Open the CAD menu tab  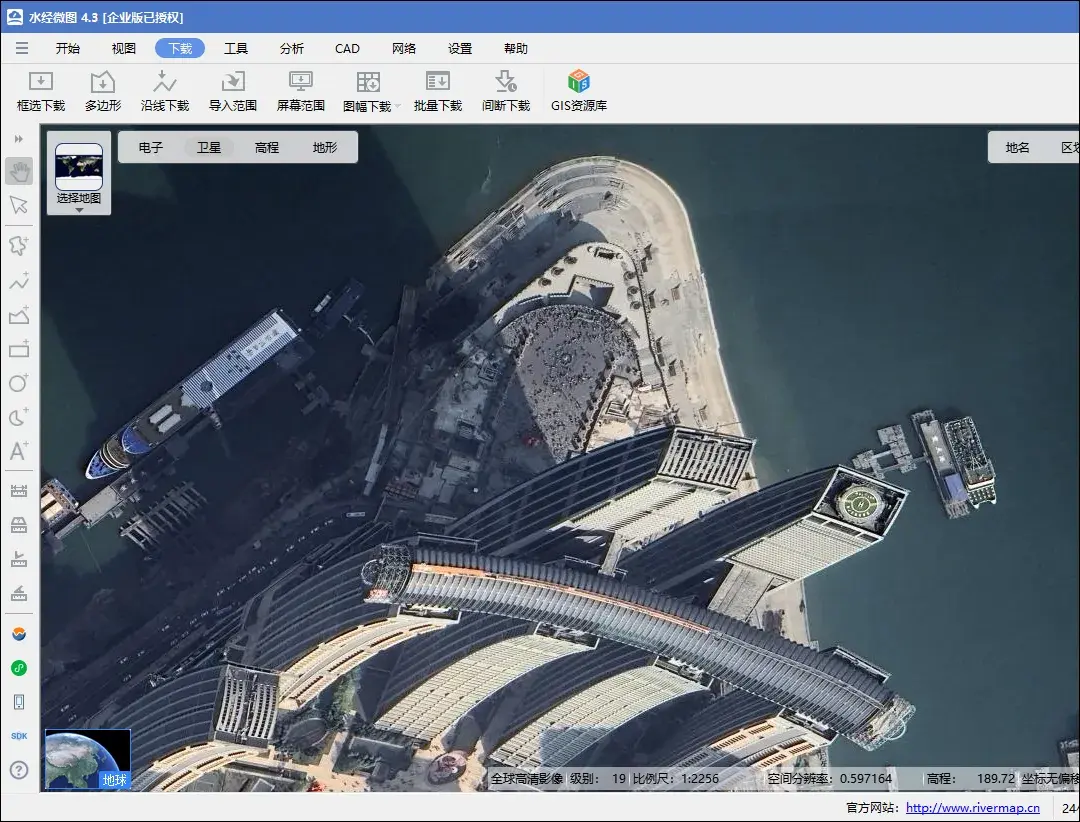347,48
